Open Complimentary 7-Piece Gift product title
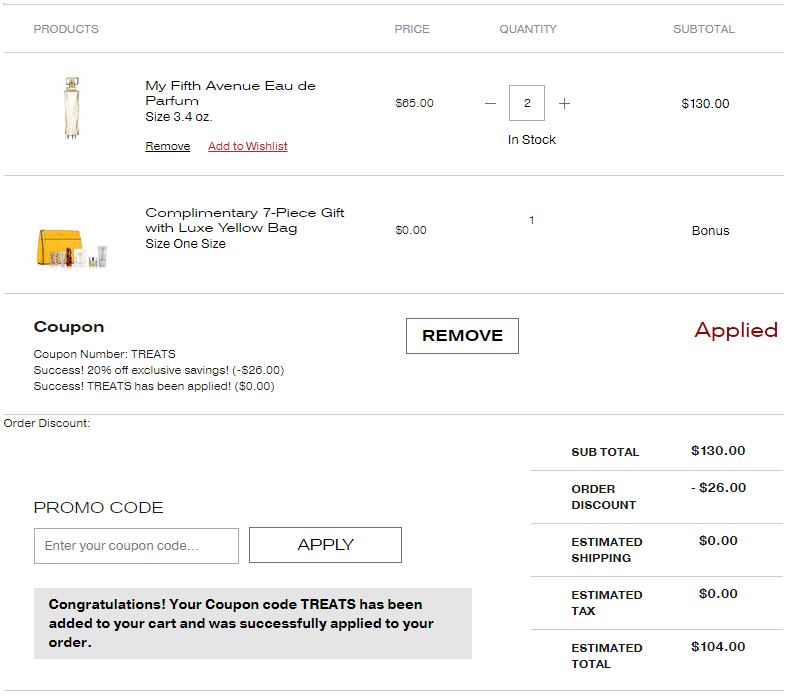791x697 pixels. (x=245, y=220)
